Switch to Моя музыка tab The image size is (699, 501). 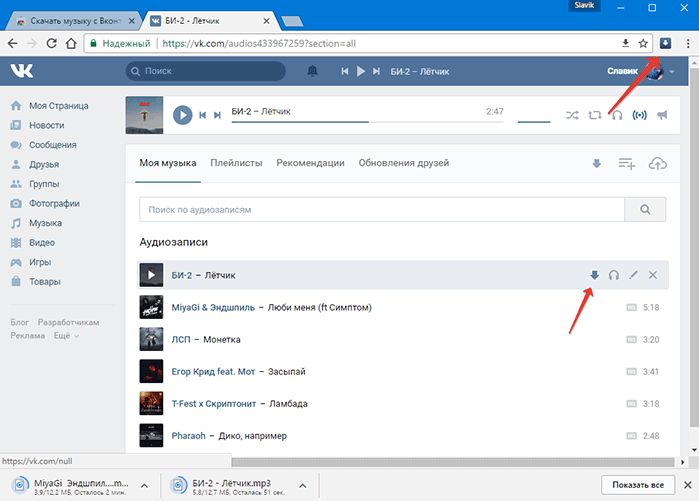(x=168, y=163)
